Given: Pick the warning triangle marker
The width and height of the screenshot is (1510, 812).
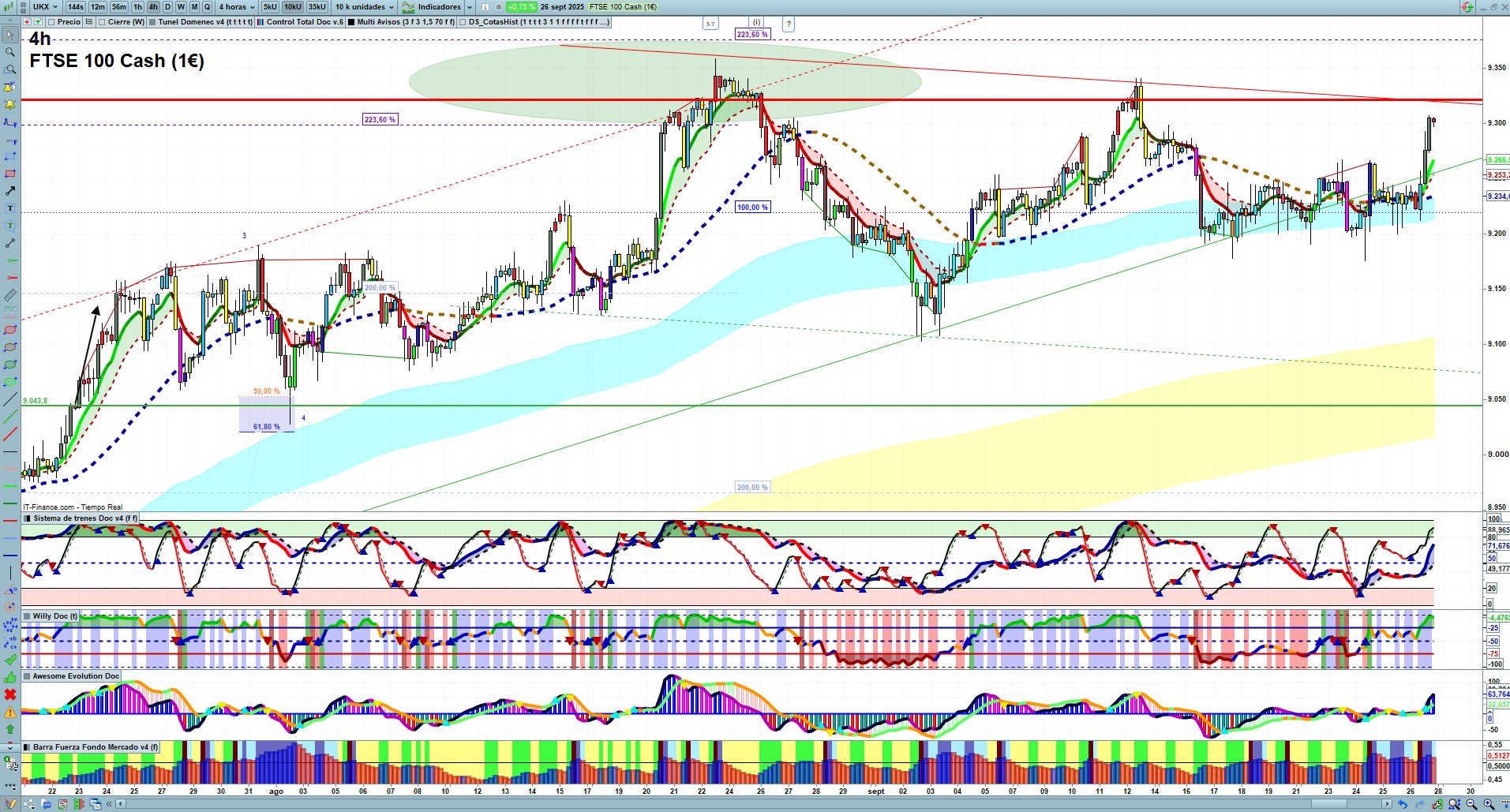Looking at the screenshot, I should pyautogui.click(x=10, y=712).
